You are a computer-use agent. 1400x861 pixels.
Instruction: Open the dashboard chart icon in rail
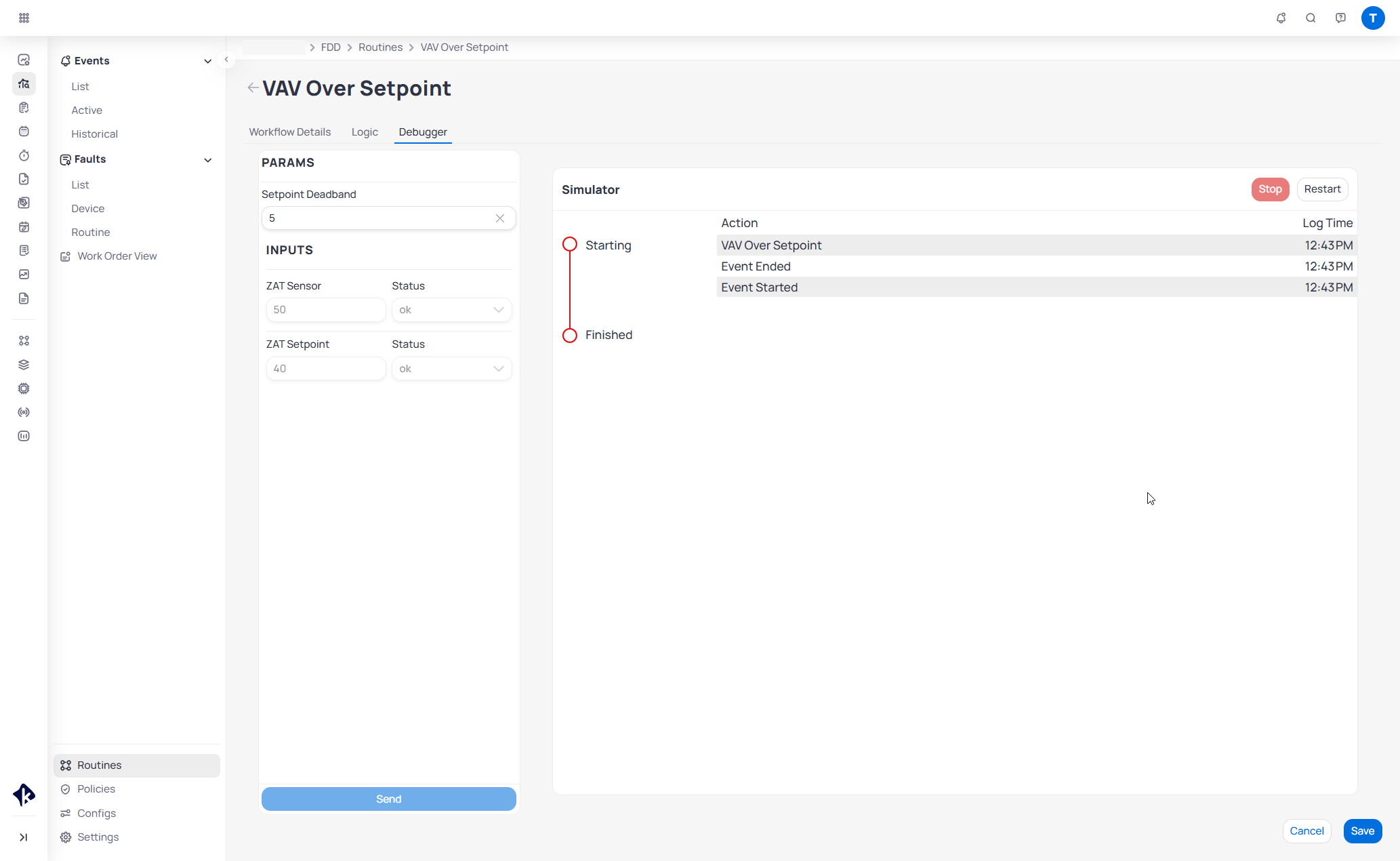[24, 60]
